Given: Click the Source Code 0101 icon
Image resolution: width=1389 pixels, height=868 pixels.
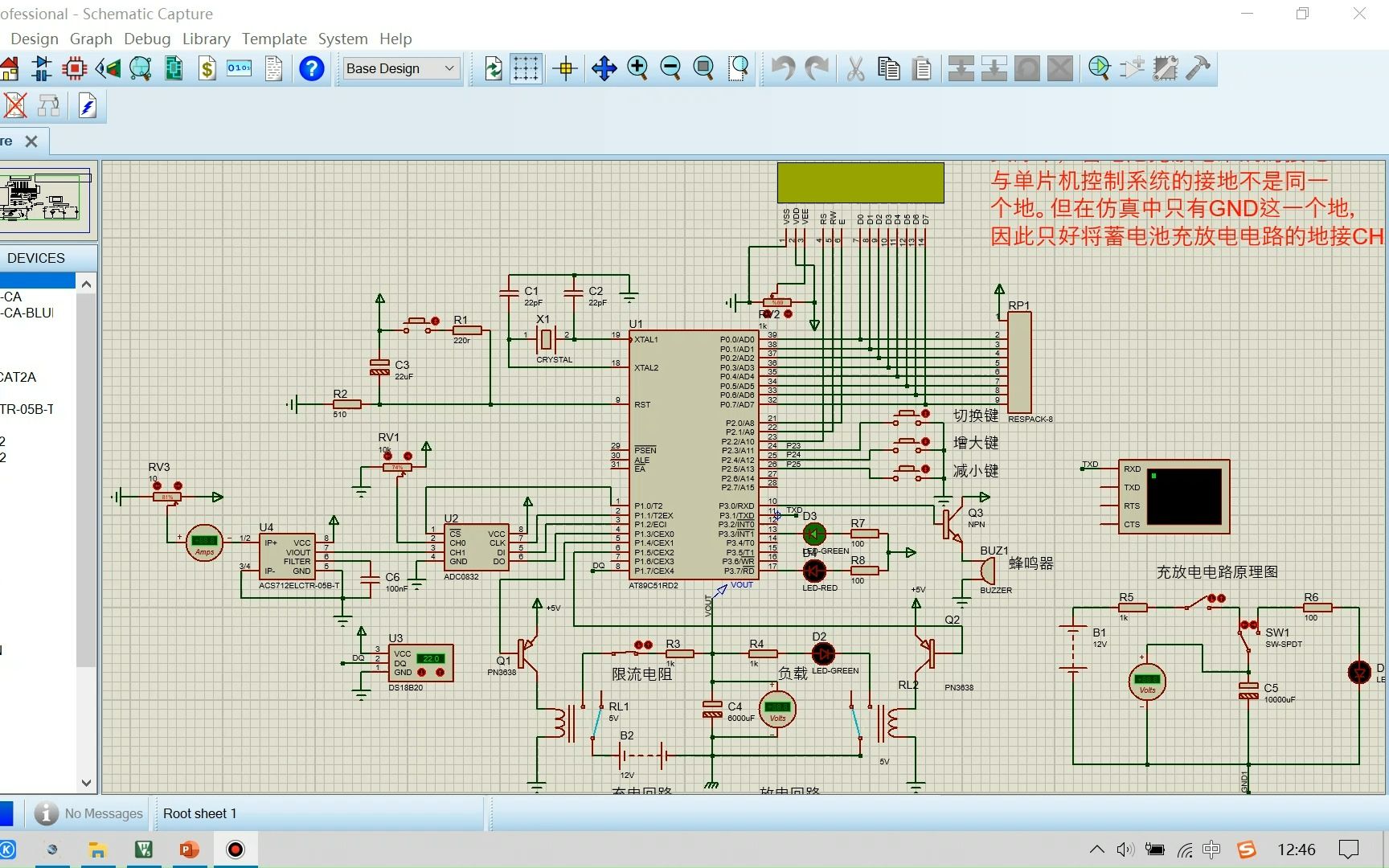Looking at the screenshot, I should [240, 68].
